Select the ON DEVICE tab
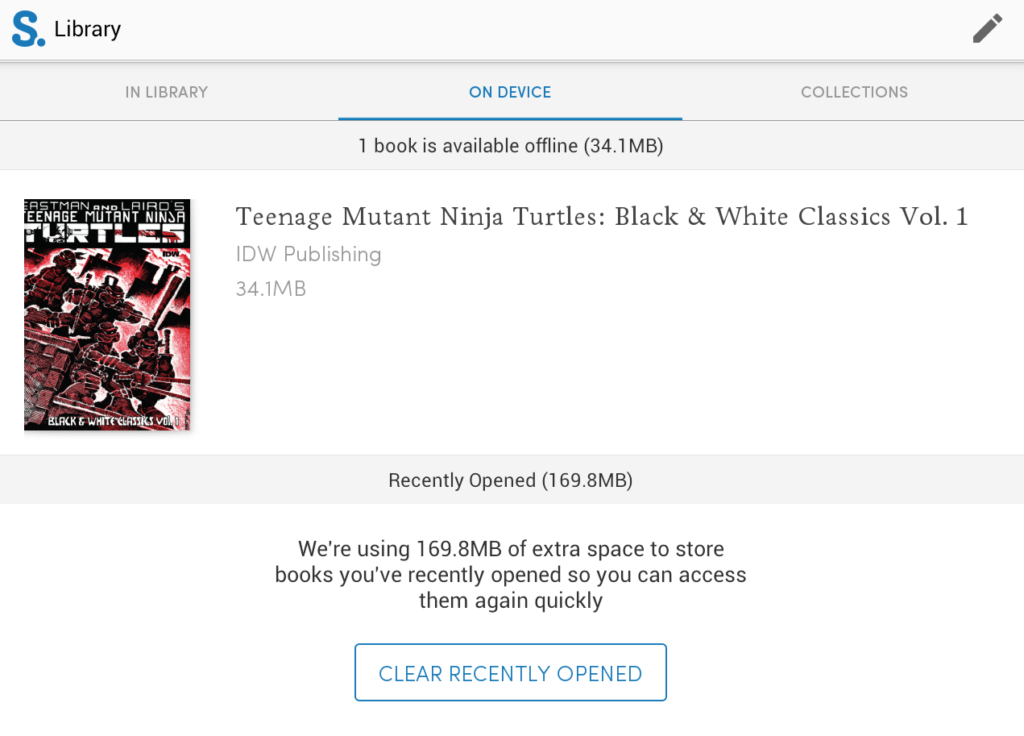The width and height of the screenshot is (1024, 736). [510, 92]
